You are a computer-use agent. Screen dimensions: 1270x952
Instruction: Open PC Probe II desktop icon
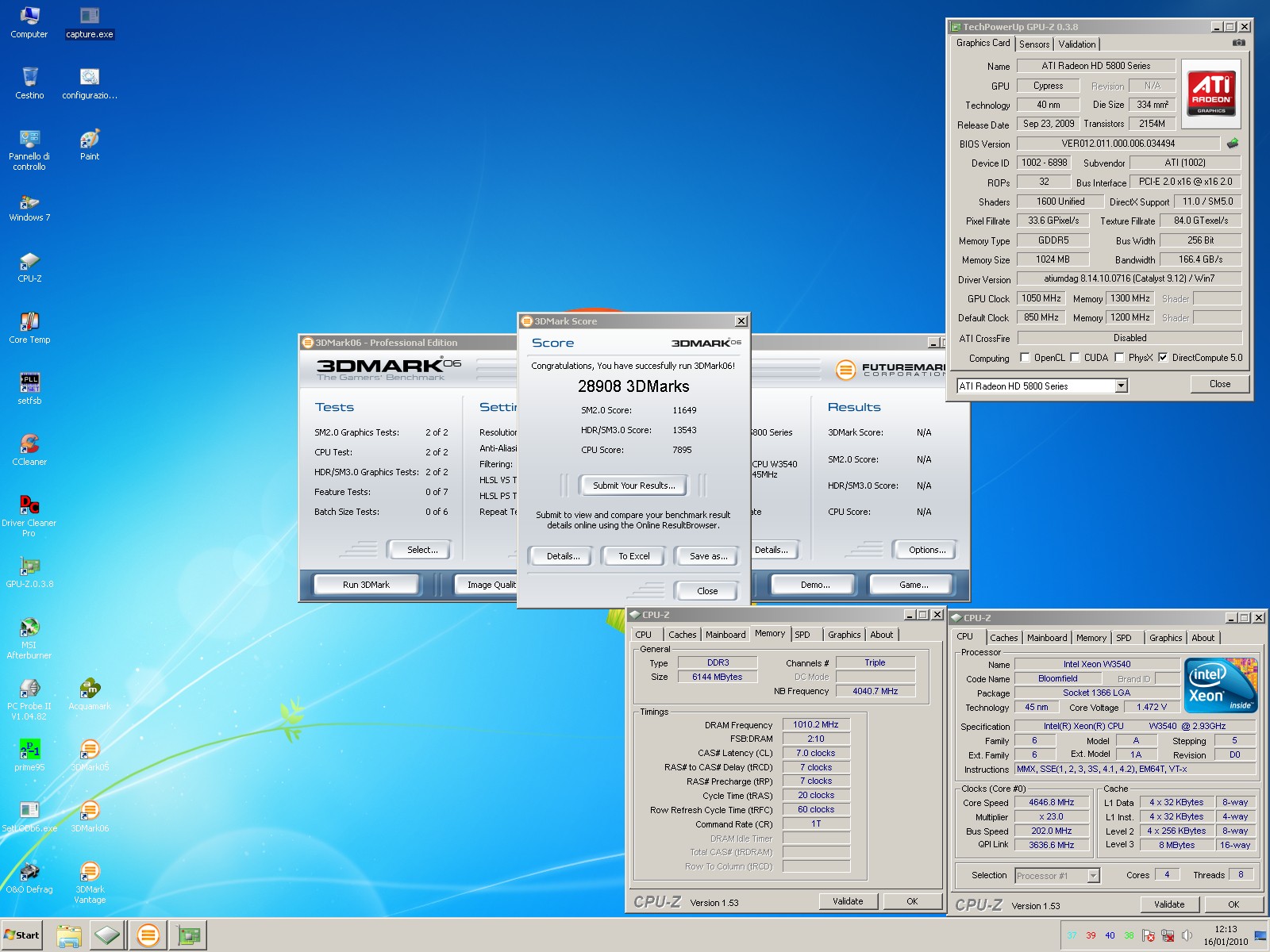tap(29, 699)
